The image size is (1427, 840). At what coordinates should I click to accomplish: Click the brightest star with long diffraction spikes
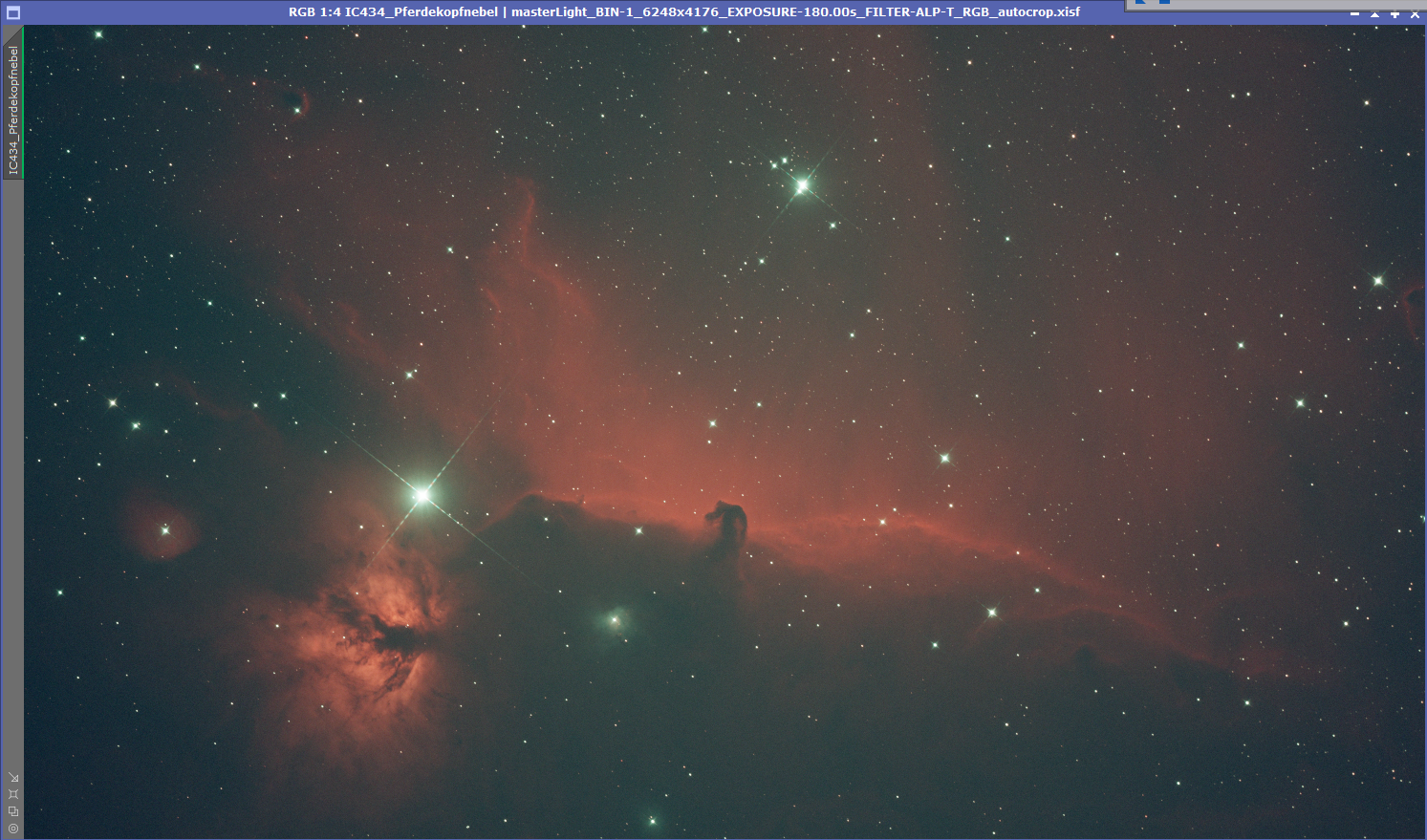(422, 495)
